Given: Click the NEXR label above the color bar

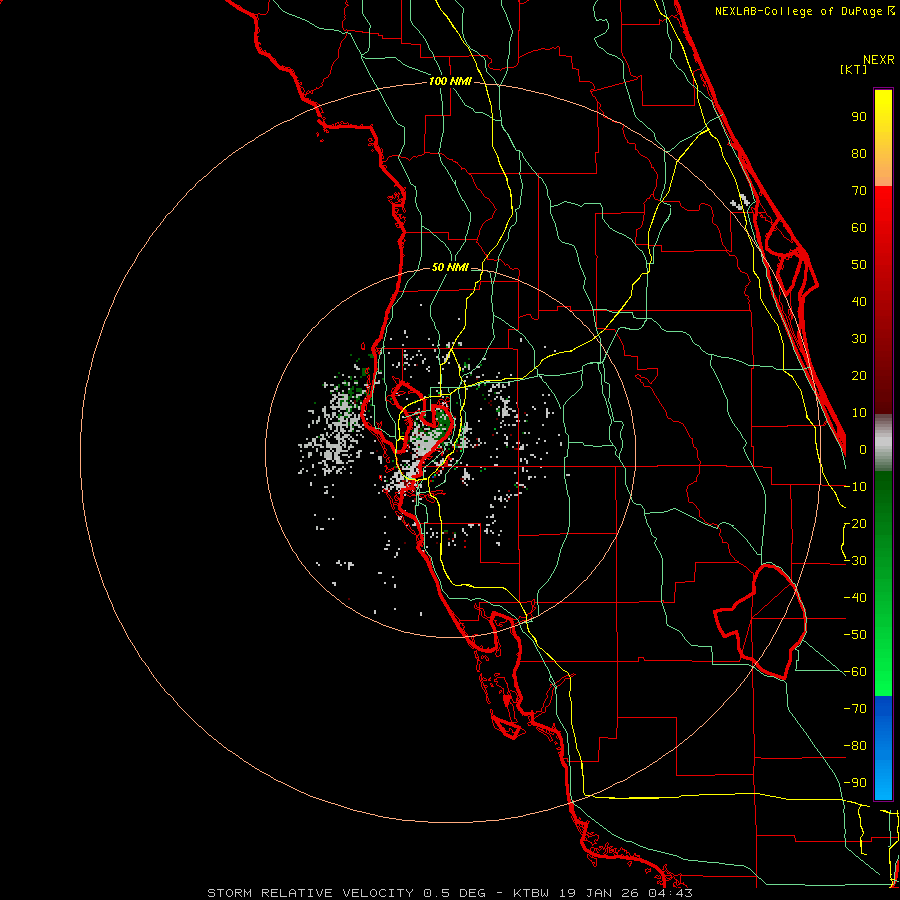Looking at the screenshot, I should tap(879, 60).
